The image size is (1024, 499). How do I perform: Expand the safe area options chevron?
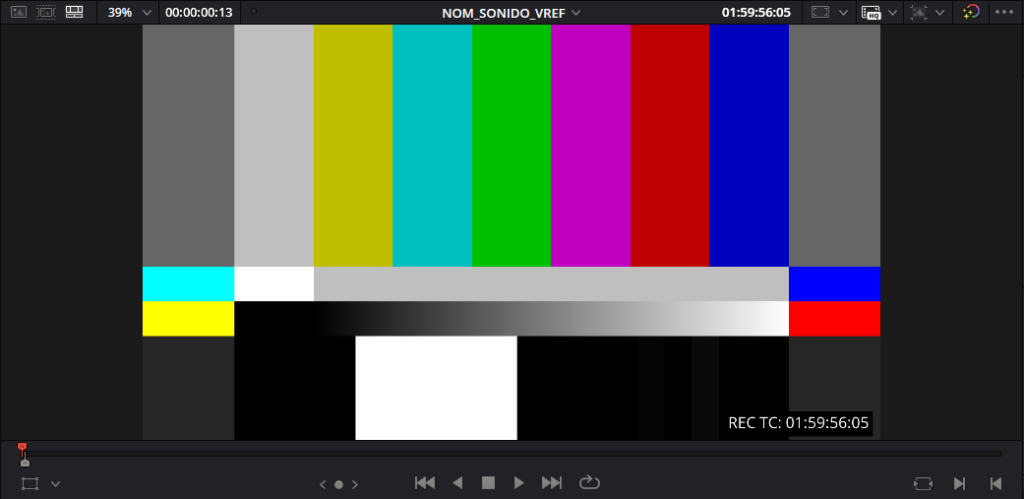843,12
